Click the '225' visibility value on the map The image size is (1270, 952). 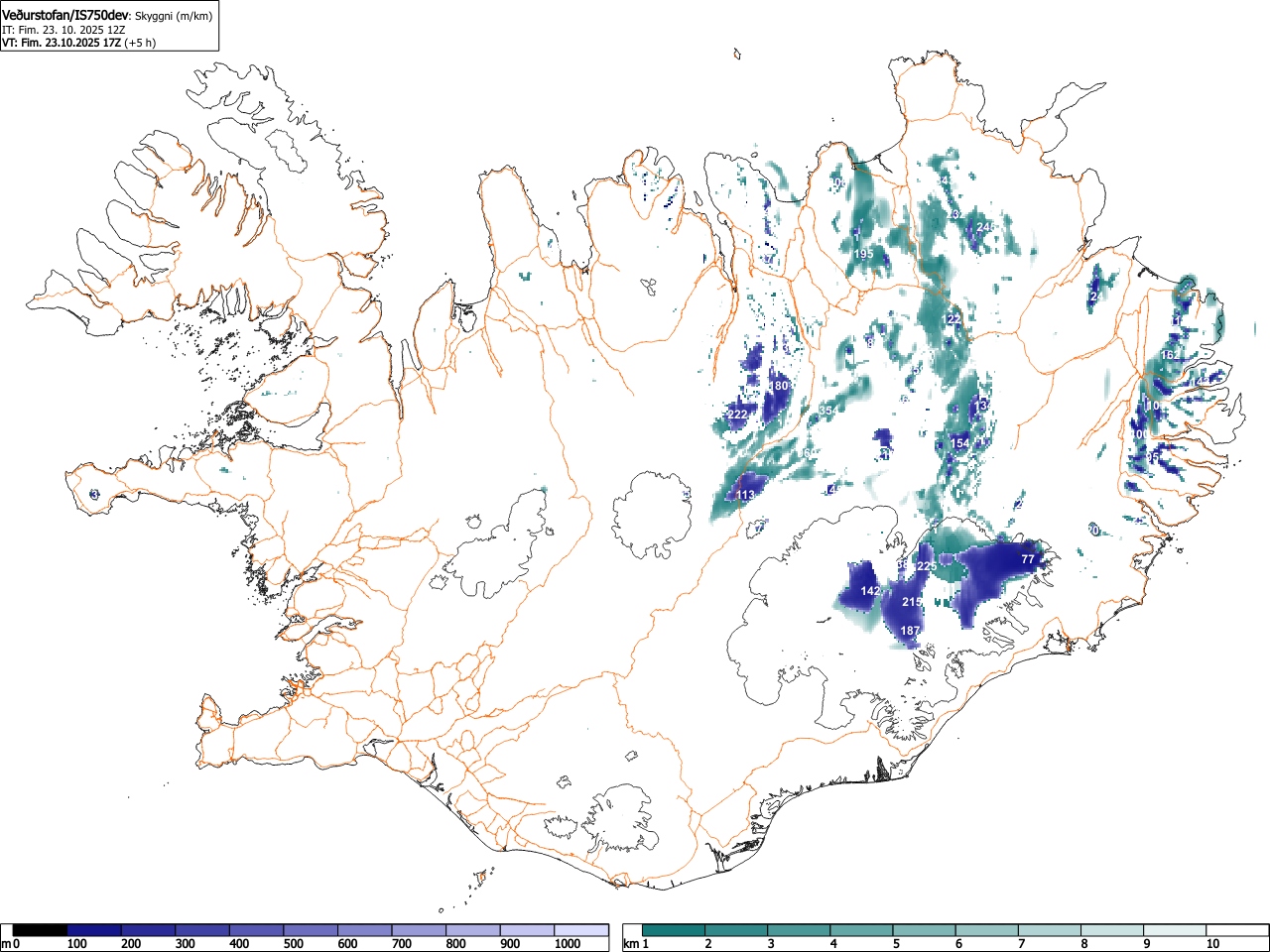click(927, 566)
